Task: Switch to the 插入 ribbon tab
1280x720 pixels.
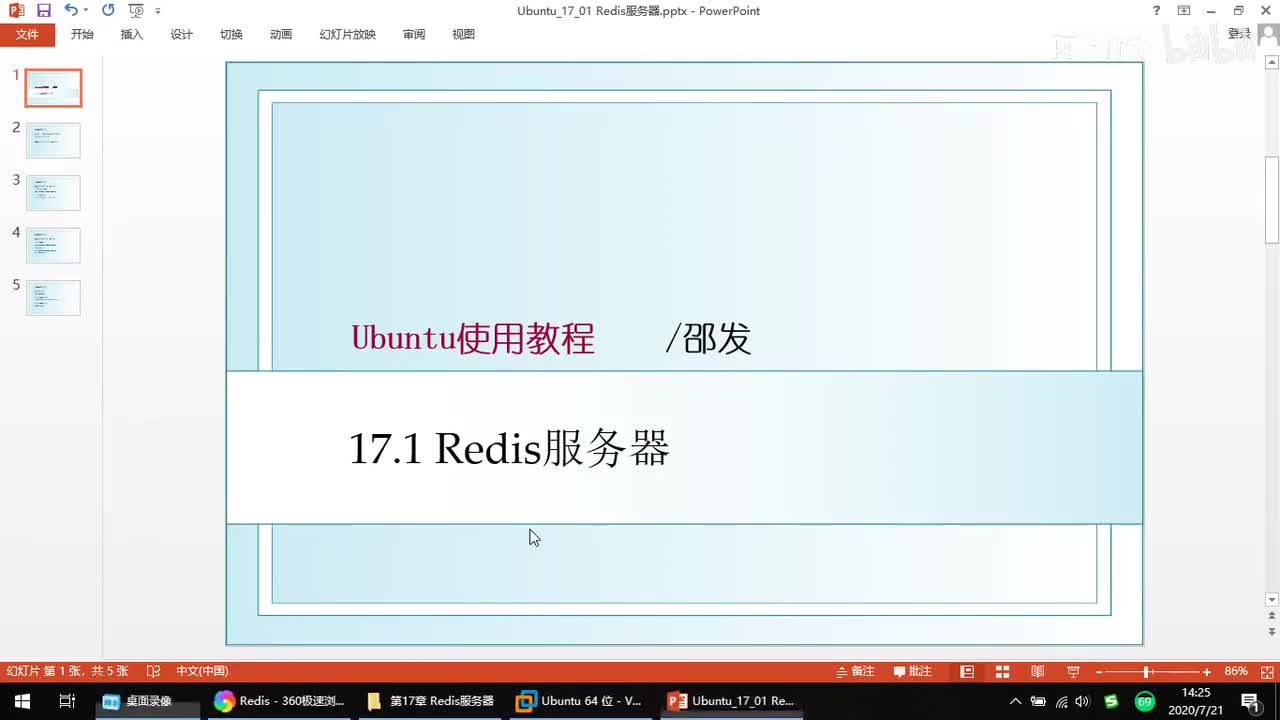Action: [x=132, y=34]
